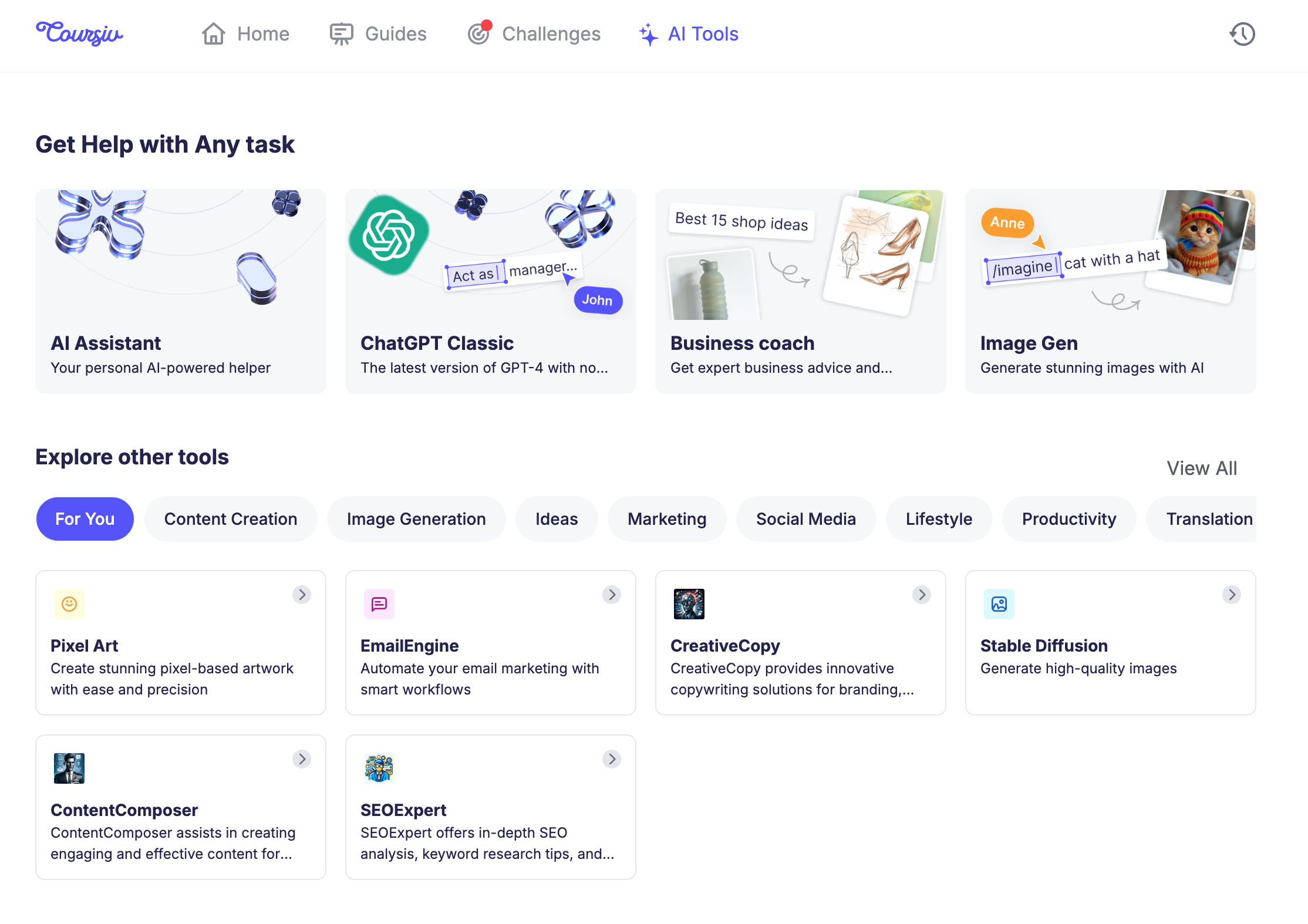Click the Pixel Art smiley icon
The image size is (1308, 924).
click(69, 604)
